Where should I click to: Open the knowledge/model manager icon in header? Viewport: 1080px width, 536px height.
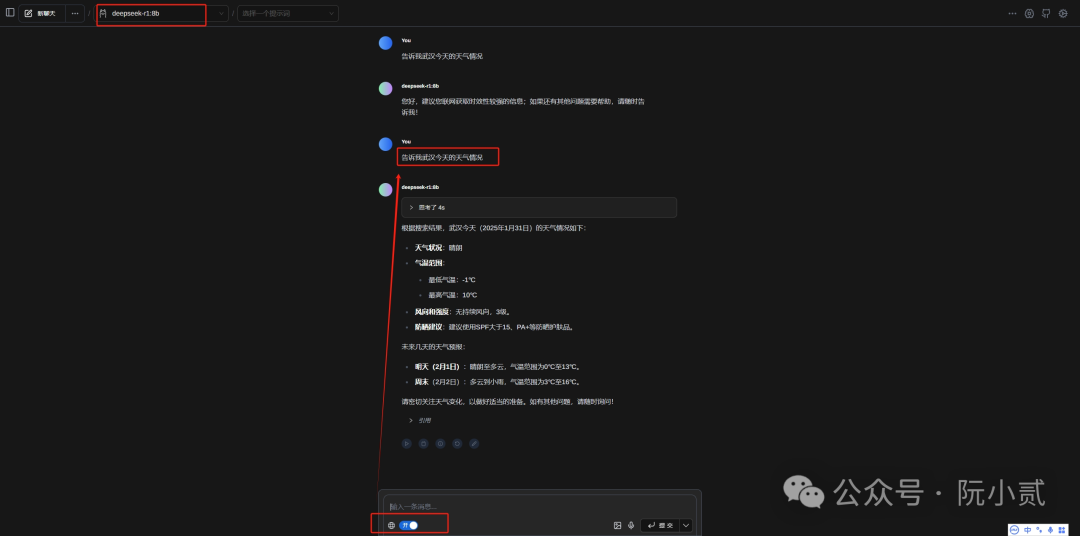pos(1029,13)
